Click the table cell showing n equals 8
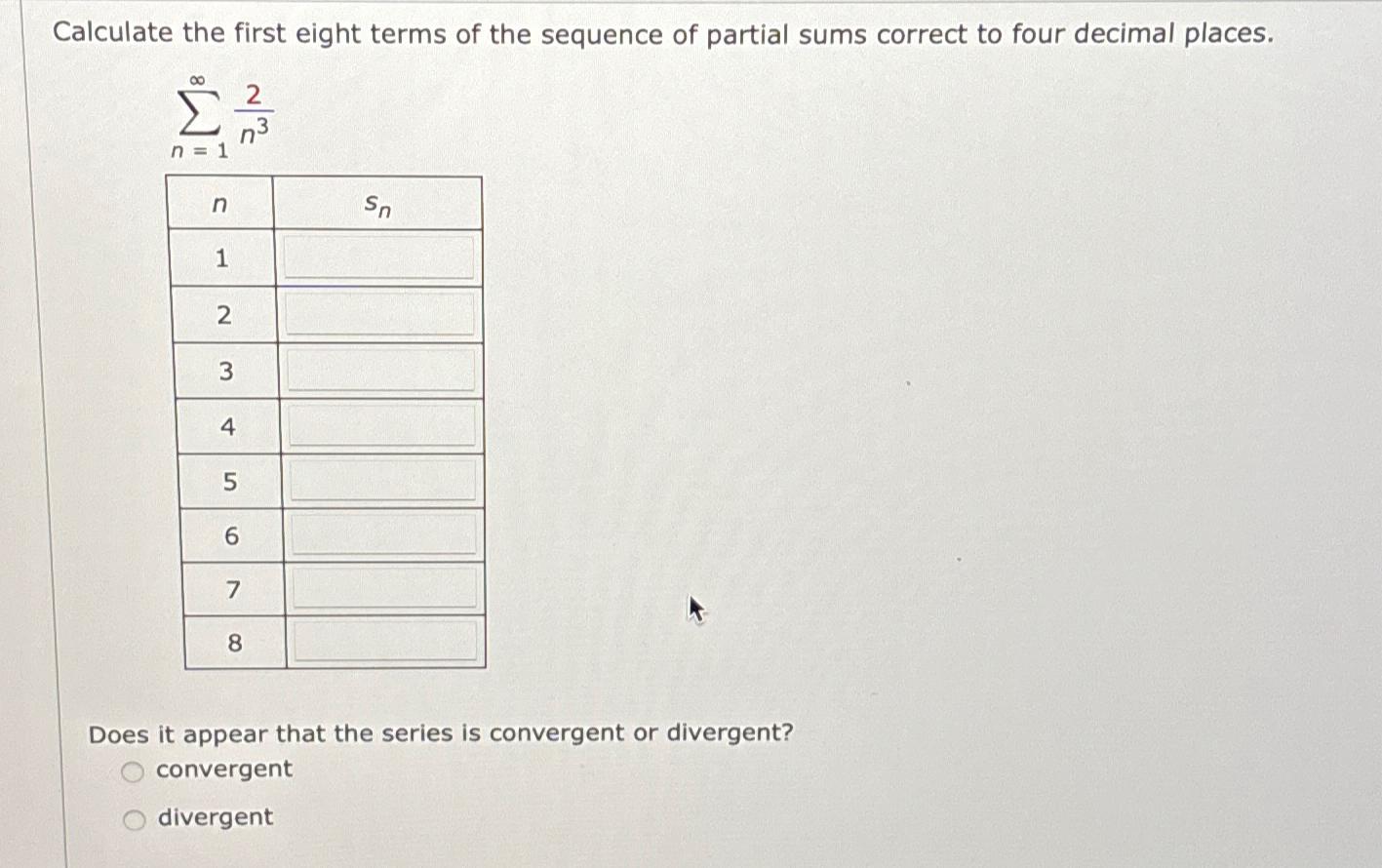 point(233,643)
